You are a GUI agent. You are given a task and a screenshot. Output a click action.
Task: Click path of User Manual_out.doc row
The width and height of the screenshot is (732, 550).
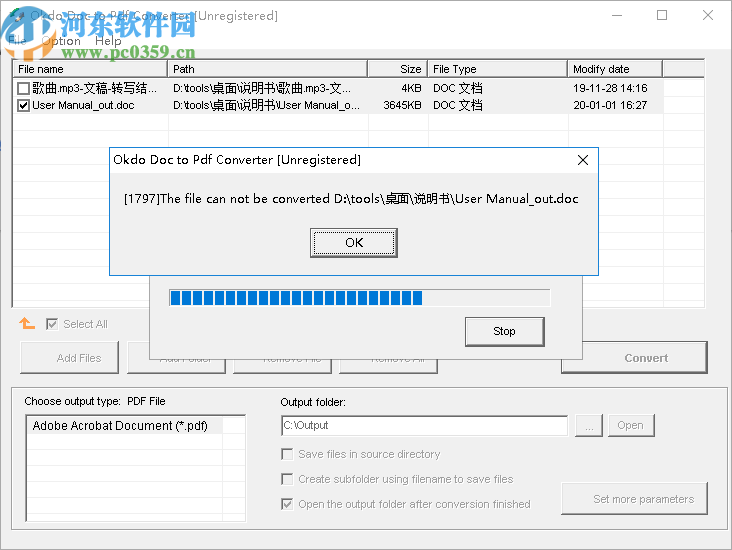(x=267, y=106)
